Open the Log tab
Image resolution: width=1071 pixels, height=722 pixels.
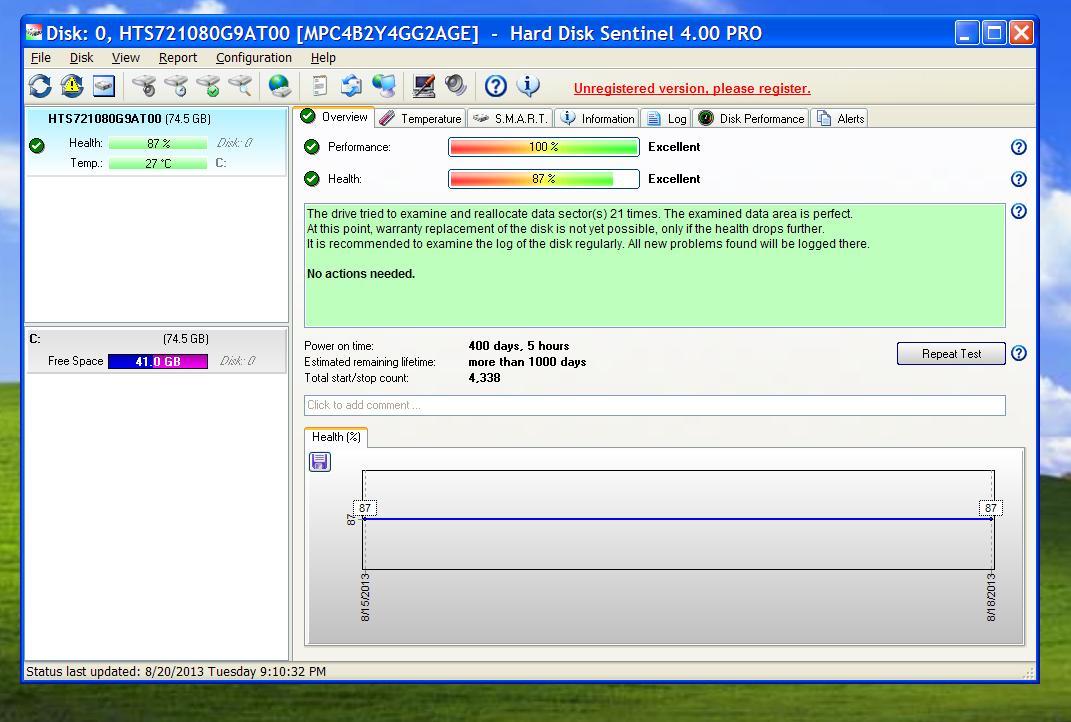pos(666,118)
